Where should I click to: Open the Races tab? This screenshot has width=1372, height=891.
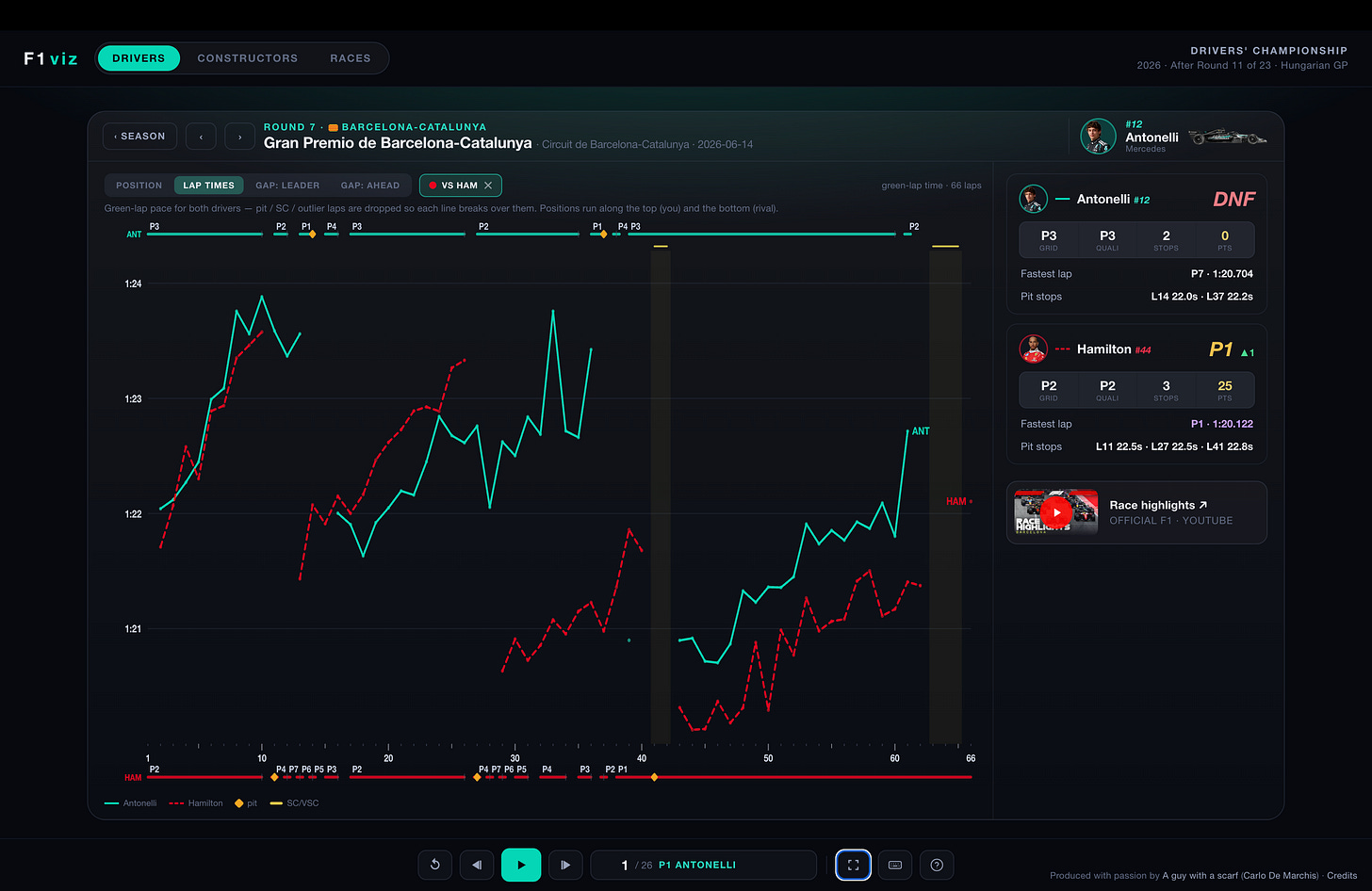click(x=351, y=58)
